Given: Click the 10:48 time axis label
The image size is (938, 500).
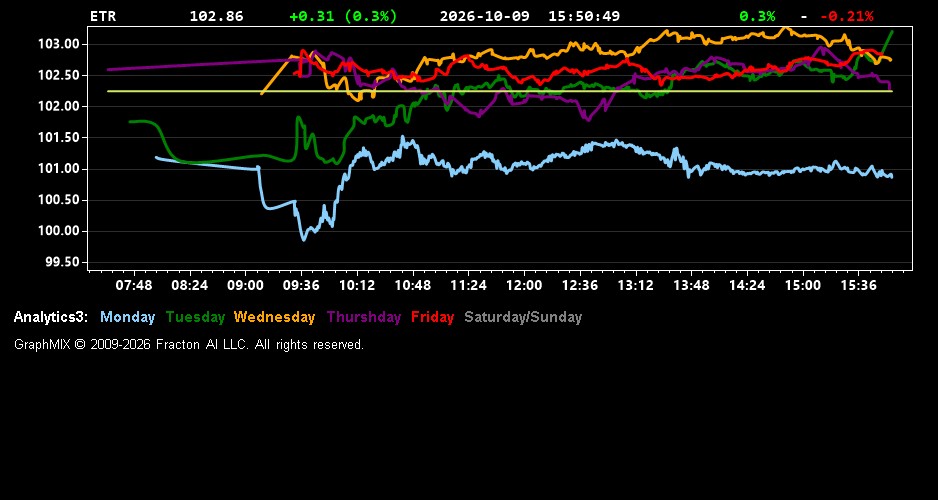Looking at the screenshot, I should pyautogui.click(x=413, y=285).
